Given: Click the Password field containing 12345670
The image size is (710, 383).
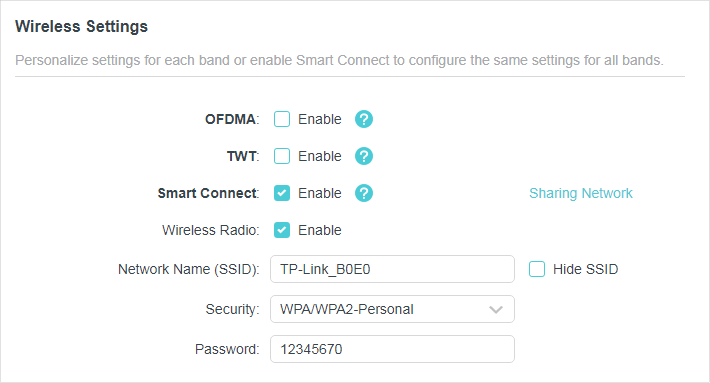Looking at the screenshot, I should click(392, 349).
